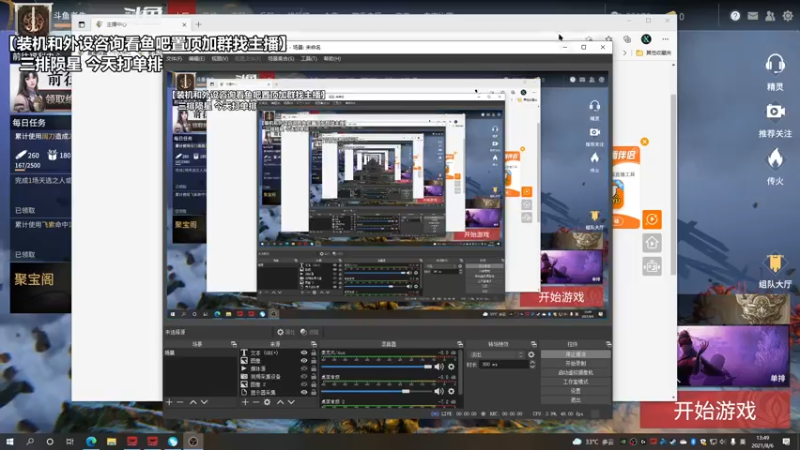Move source up with arrow icon
The image size is (800, 450).
click(280, 402)
